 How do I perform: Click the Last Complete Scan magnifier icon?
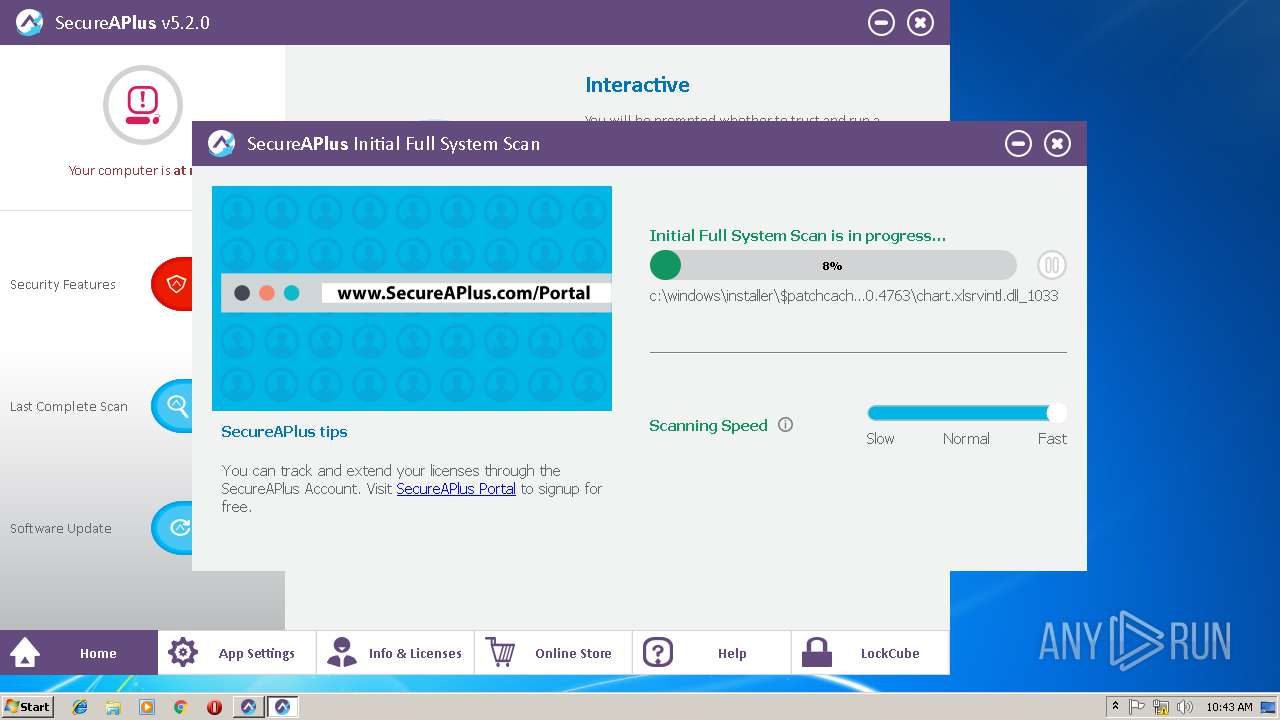(x=172, y=406)
